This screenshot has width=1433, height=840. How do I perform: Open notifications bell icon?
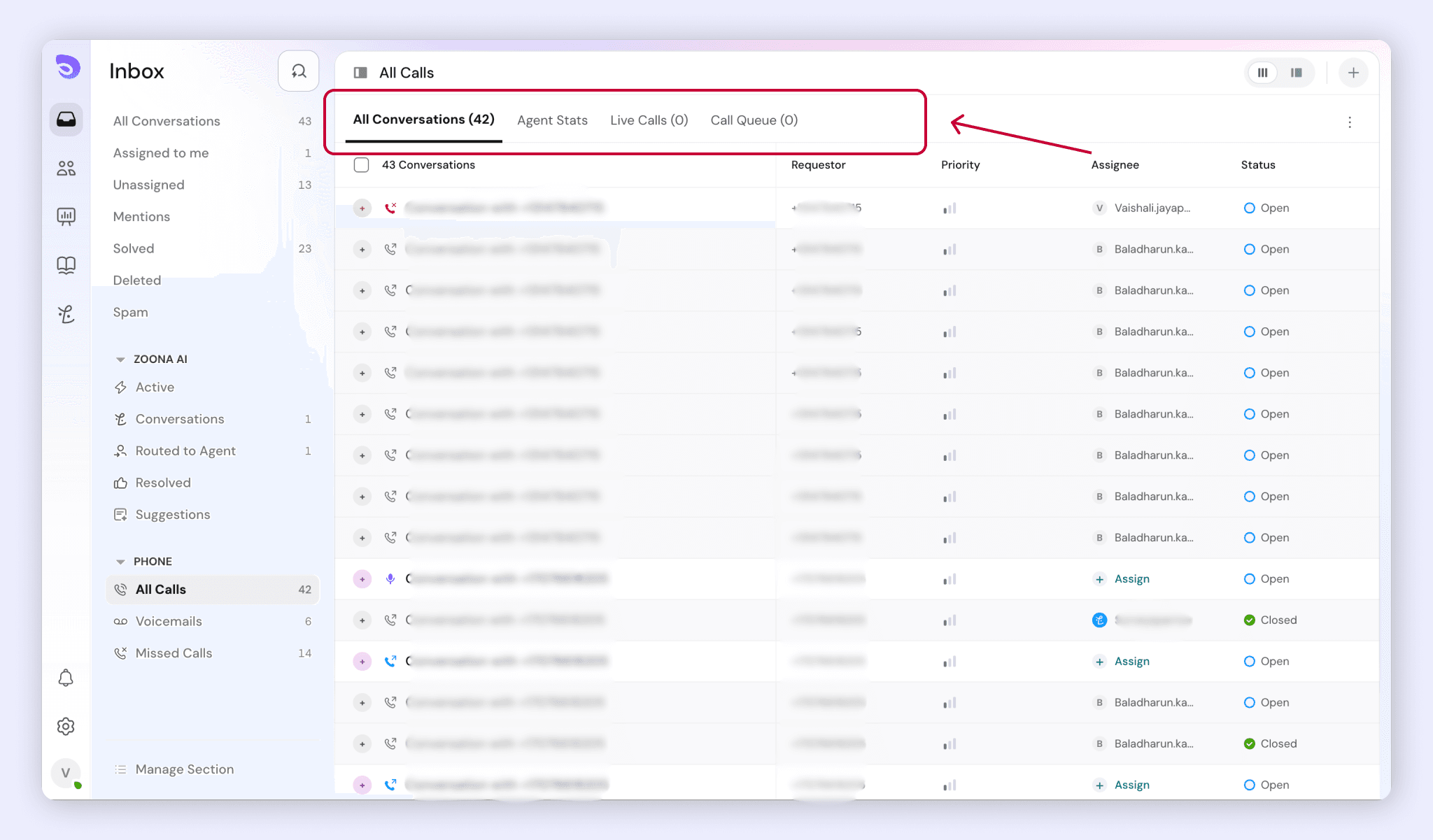(x=66, y=678)
